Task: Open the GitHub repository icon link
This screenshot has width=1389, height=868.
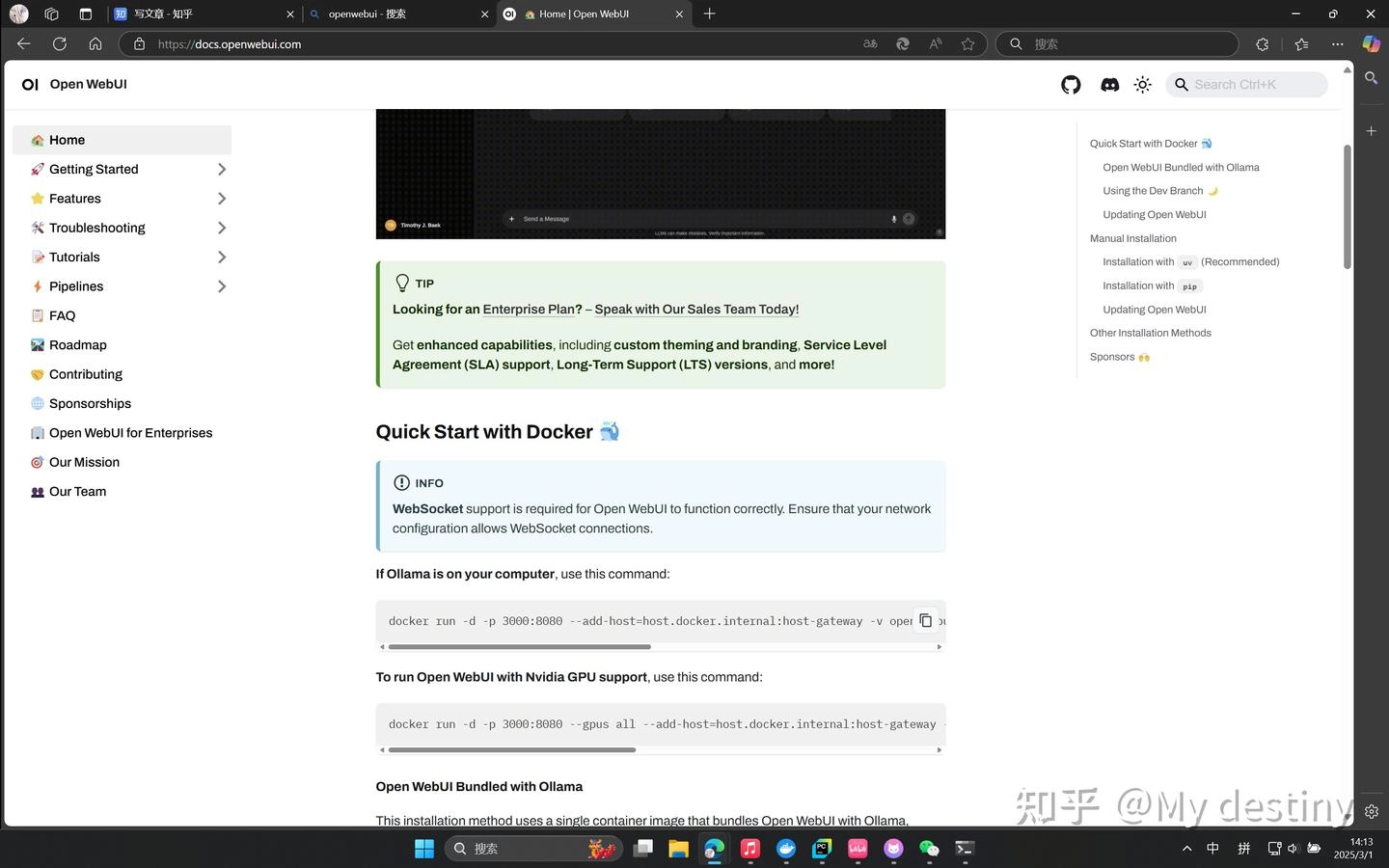Action: pos(1071,85)
